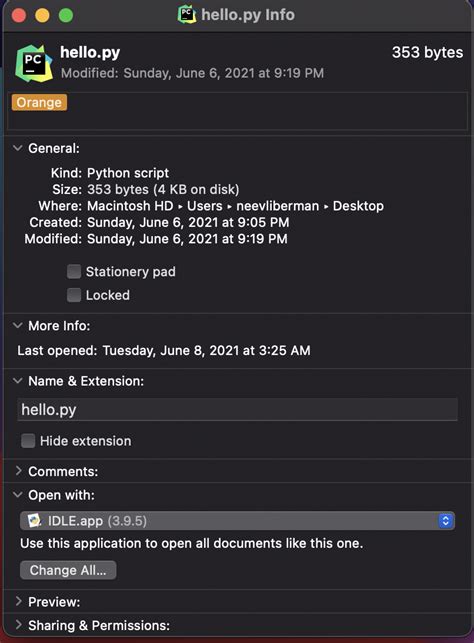The width and height of the screenshot is (474, 643).
Task: Click the yellow minimize window button
Action: [x=42, y=16]
